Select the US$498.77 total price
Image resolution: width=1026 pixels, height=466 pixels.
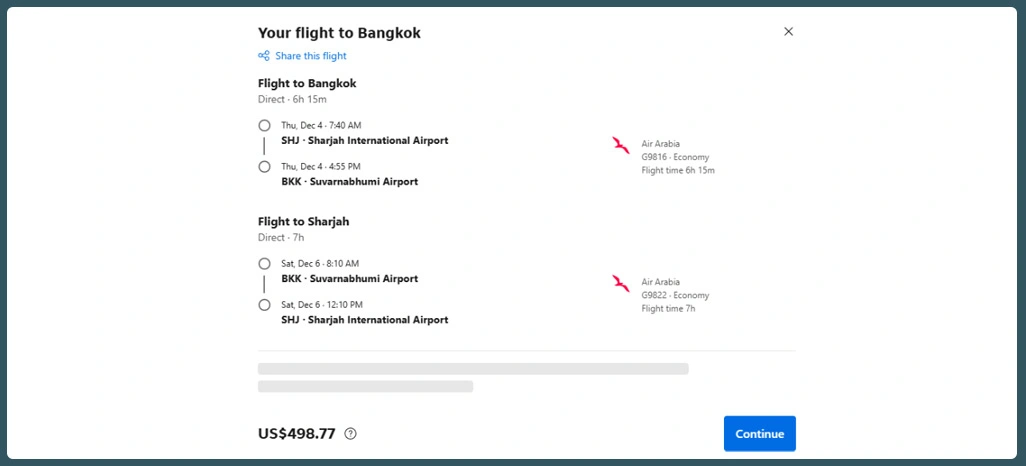click(297, 434)
